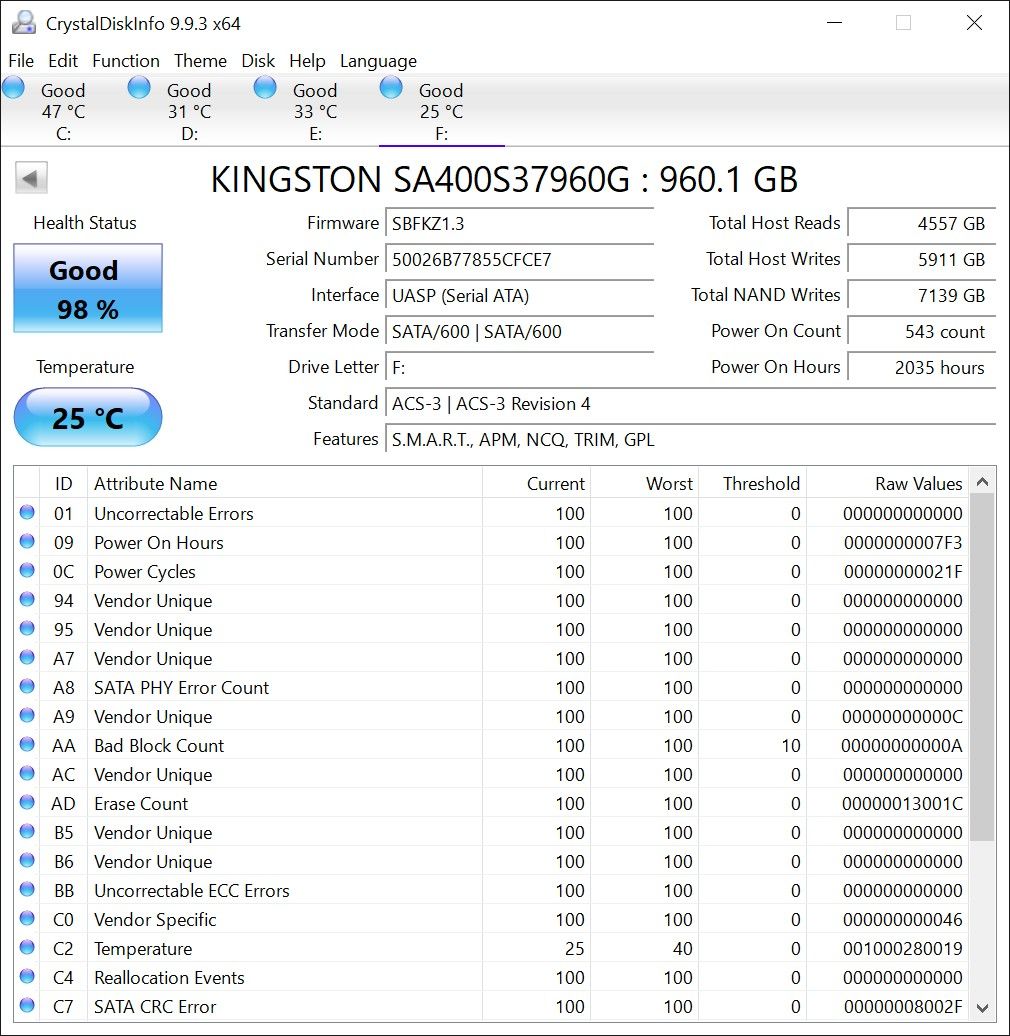Click Power On Count value 543 count
Image resolution: width=1010 pixels, height=1036 pixels.
tap(921, 332)
